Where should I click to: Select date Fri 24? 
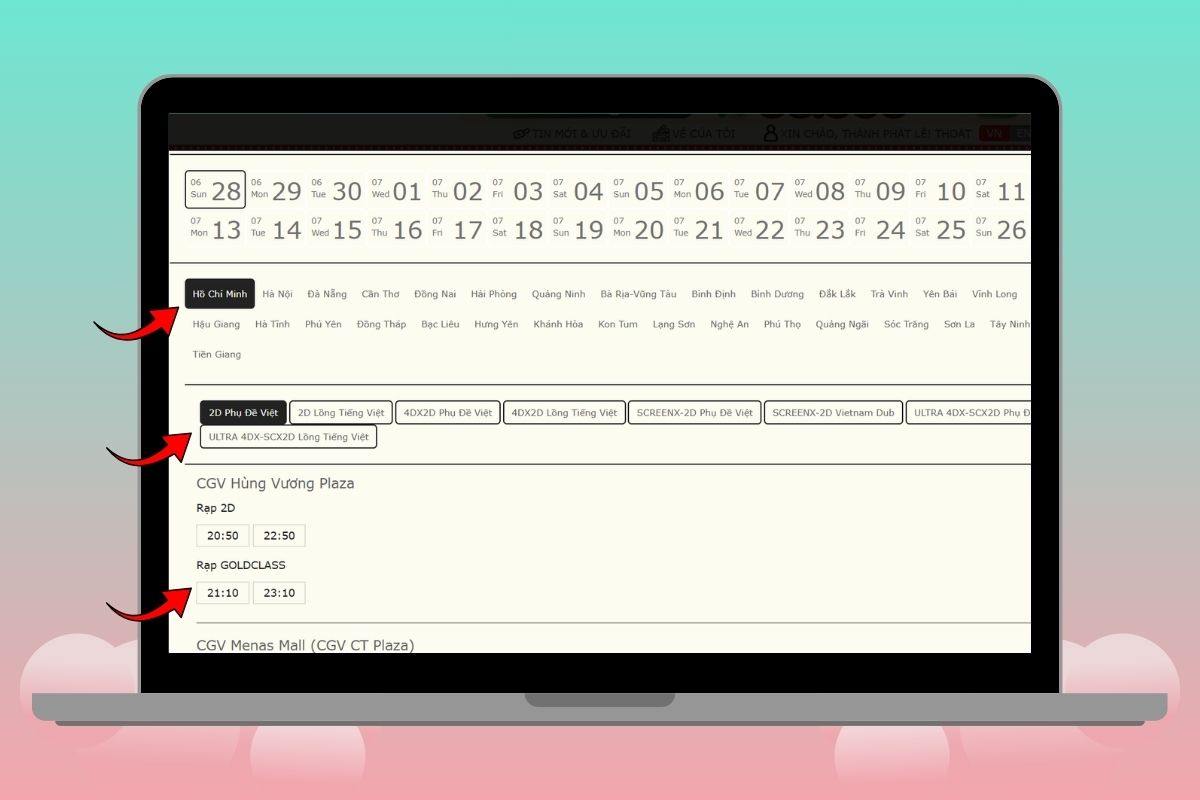point(880,229)
